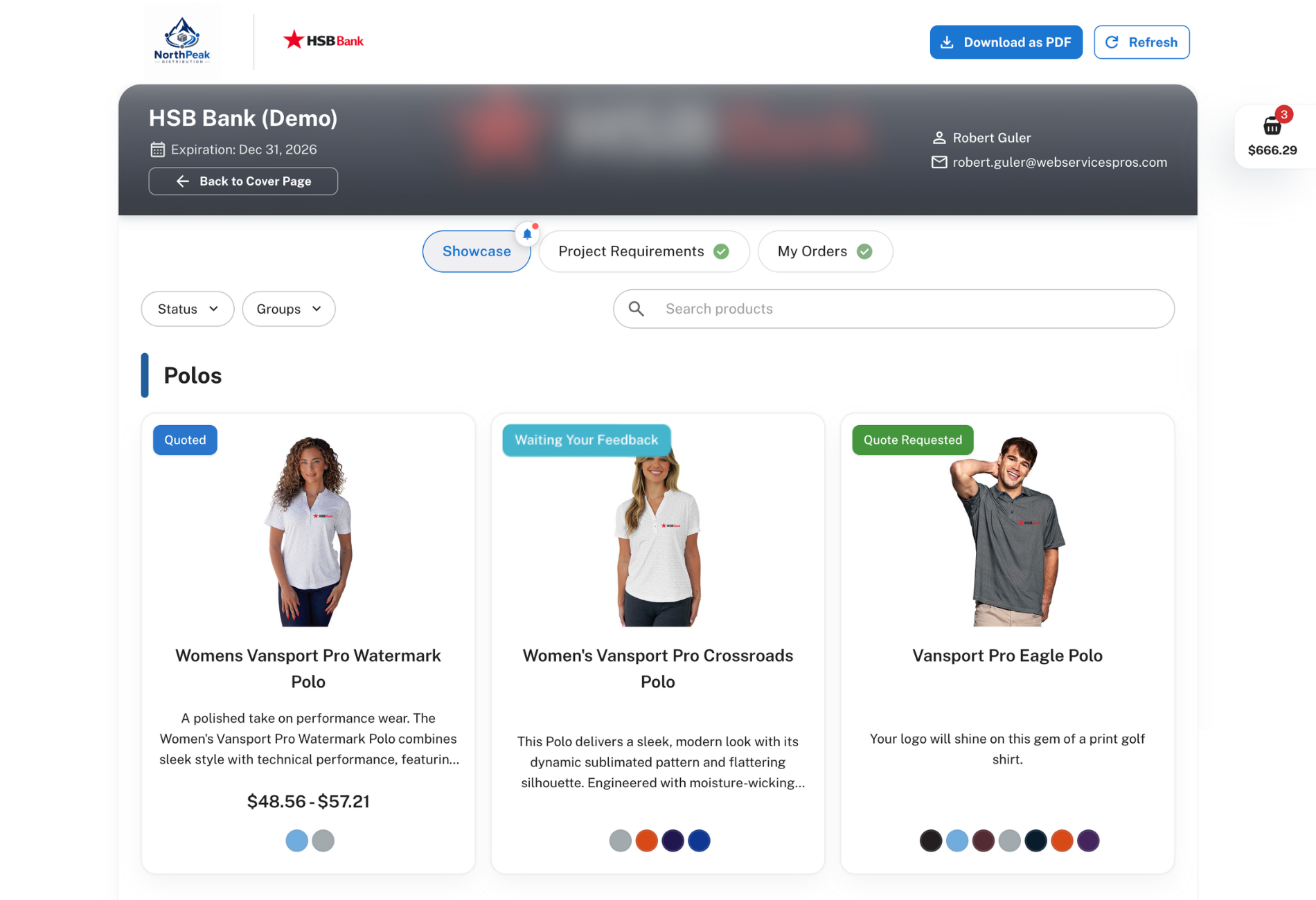Select the gray swatch on Watermark Polo

coord(323,840)
